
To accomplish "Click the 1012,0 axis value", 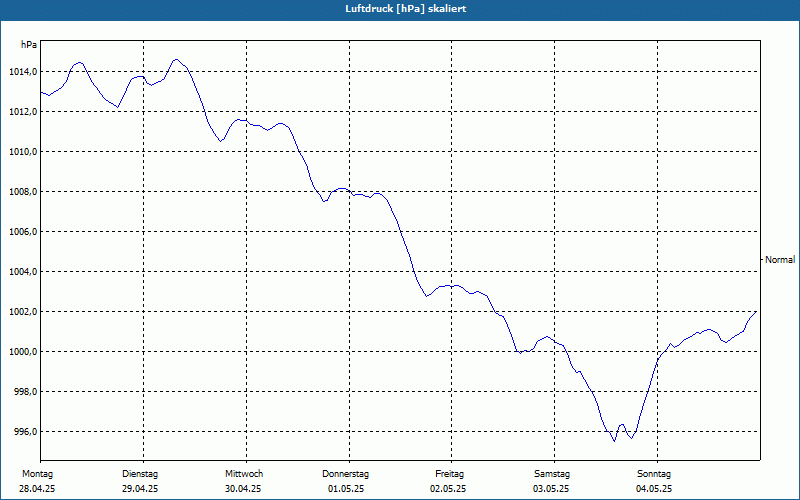I will pos(23,112).
